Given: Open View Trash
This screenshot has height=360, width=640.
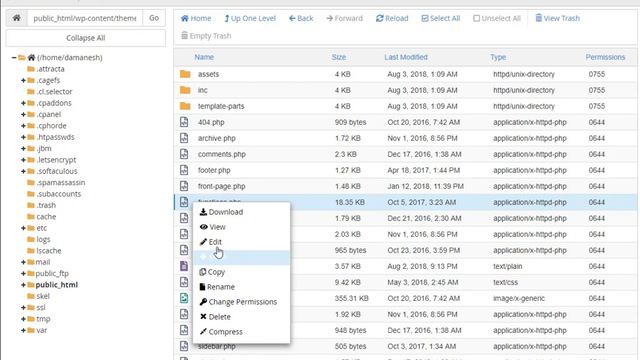Looking at the screenshot, I should coord(557,18).
